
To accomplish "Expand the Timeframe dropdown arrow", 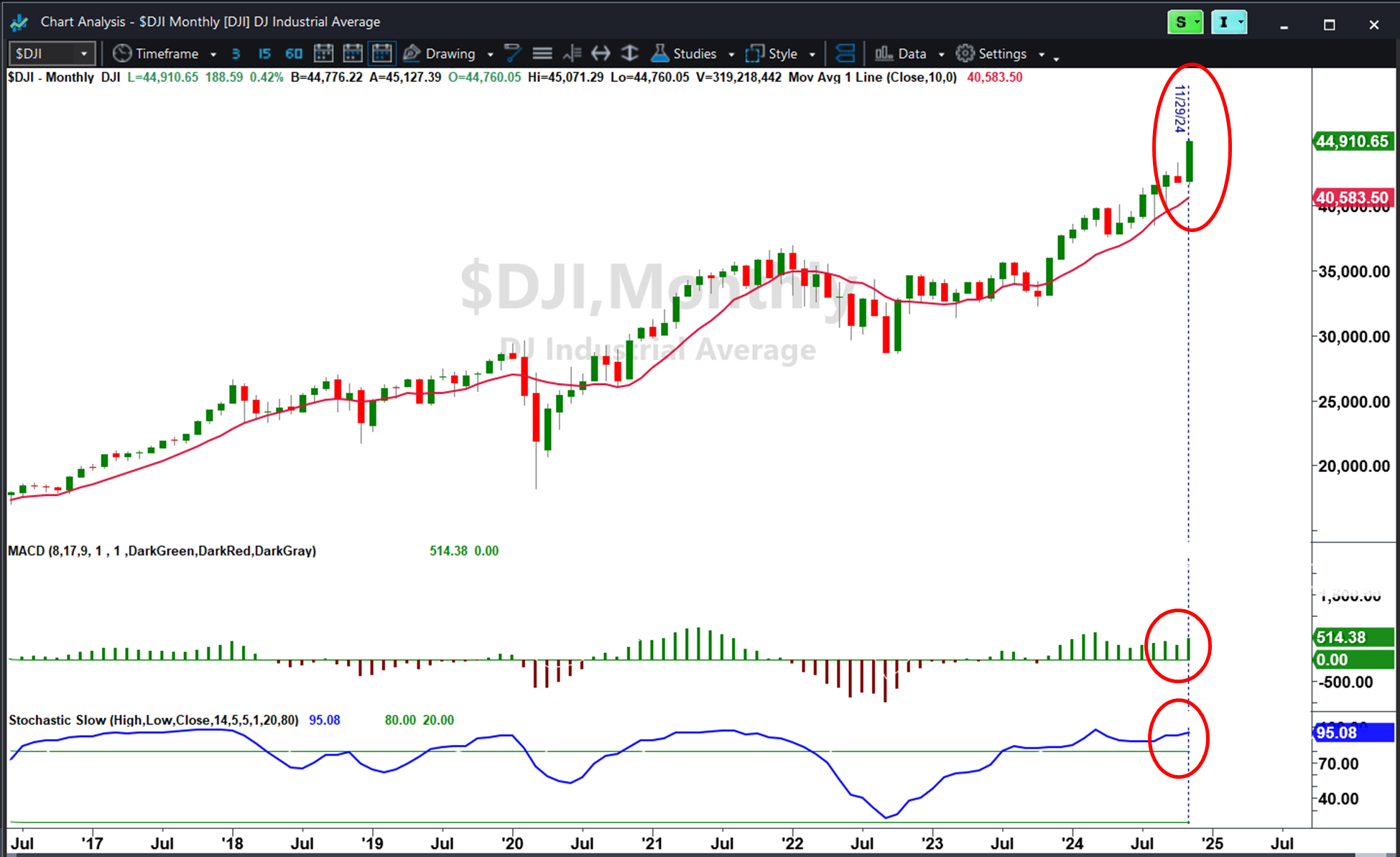I will pyautogui.click(x=213, y=55).
